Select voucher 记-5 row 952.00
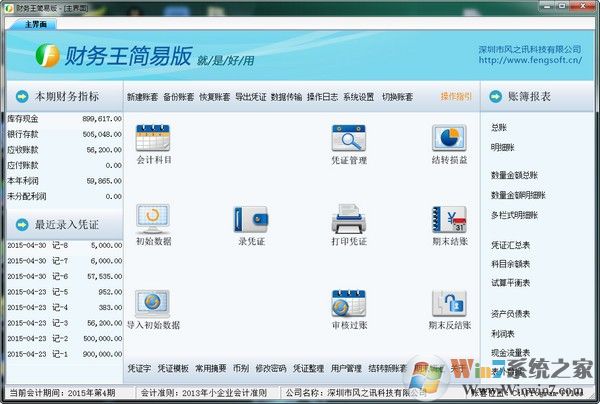The width and height of the screenshot is (600, 404). 65,292
